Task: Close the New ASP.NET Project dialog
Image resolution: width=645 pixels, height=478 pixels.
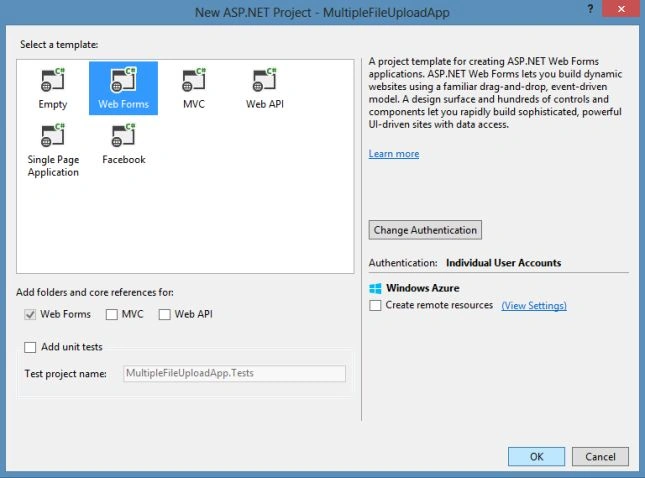Action: [621, 9]
